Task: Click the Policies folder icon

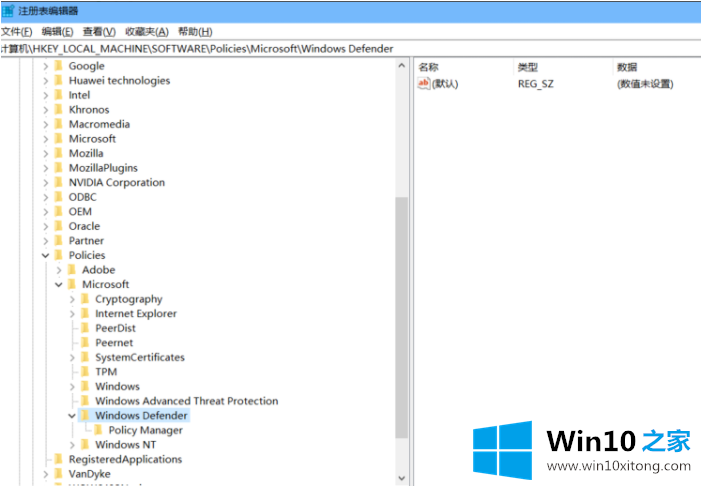Action: 58,255
